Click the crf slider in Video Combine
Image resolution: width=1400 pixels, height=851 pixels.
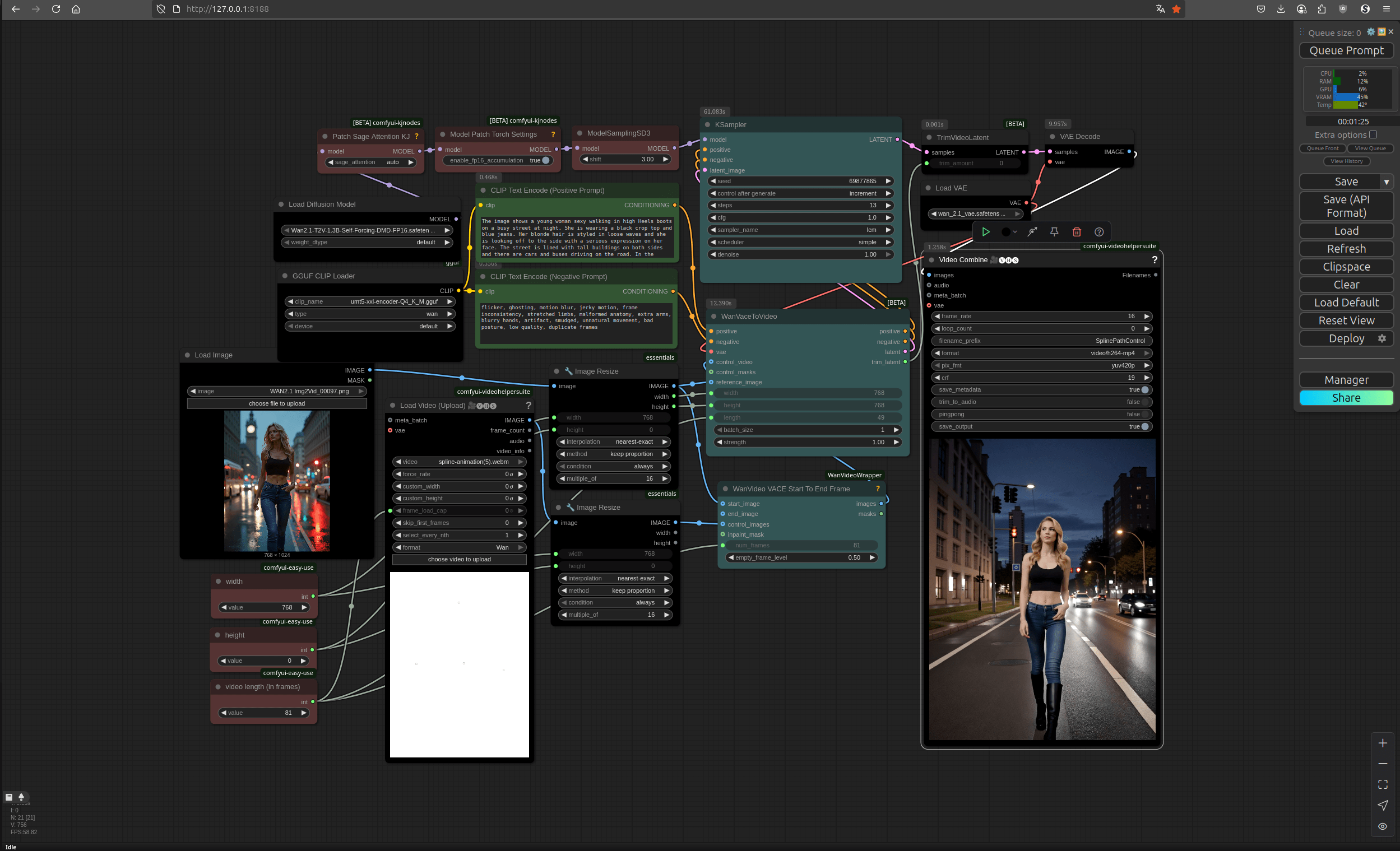[x=1041, y=377]
